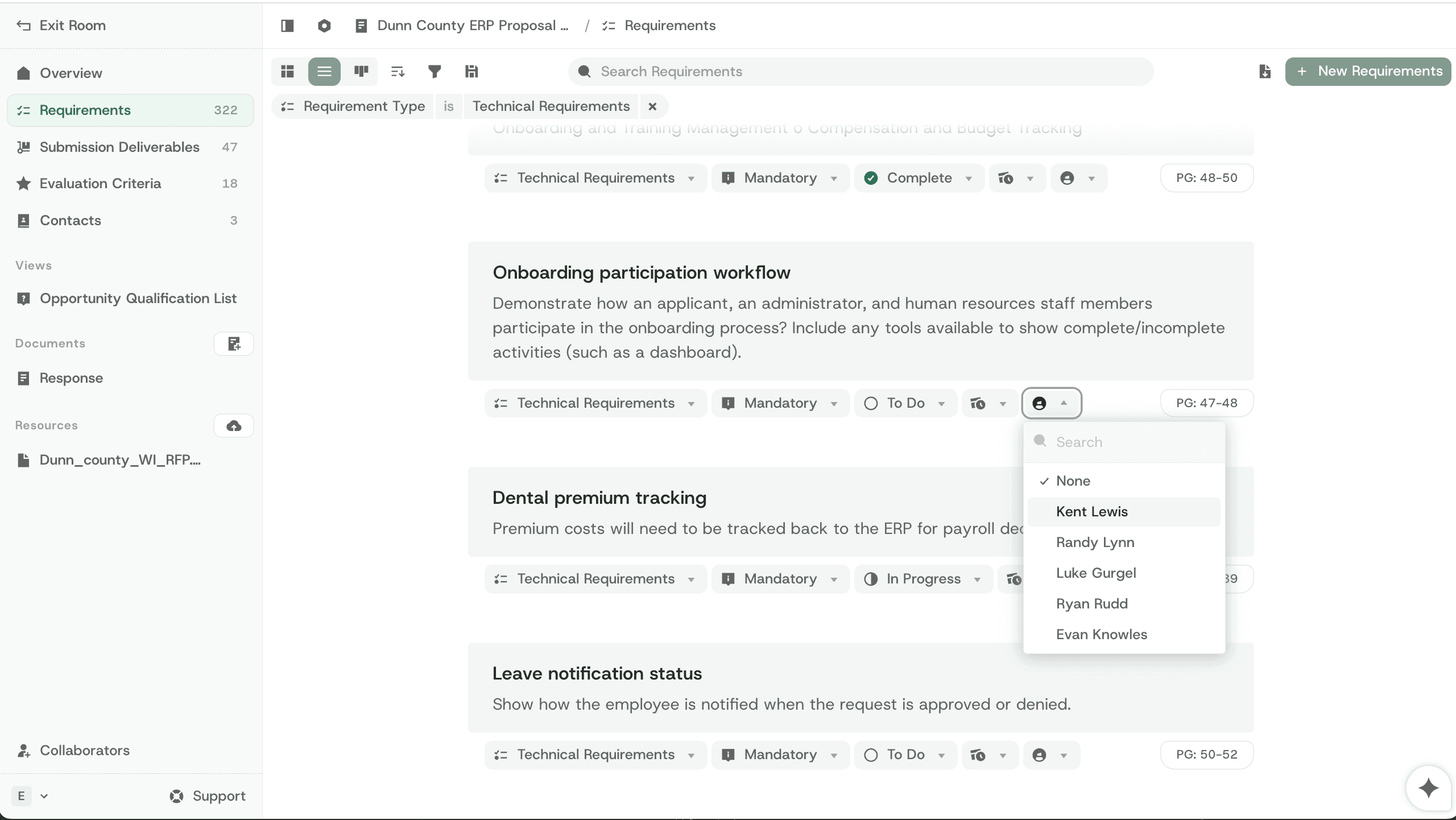1456x820 pixels.
Task: Click the export download icon near New Requirements
Action: (x=1264, y=71)
